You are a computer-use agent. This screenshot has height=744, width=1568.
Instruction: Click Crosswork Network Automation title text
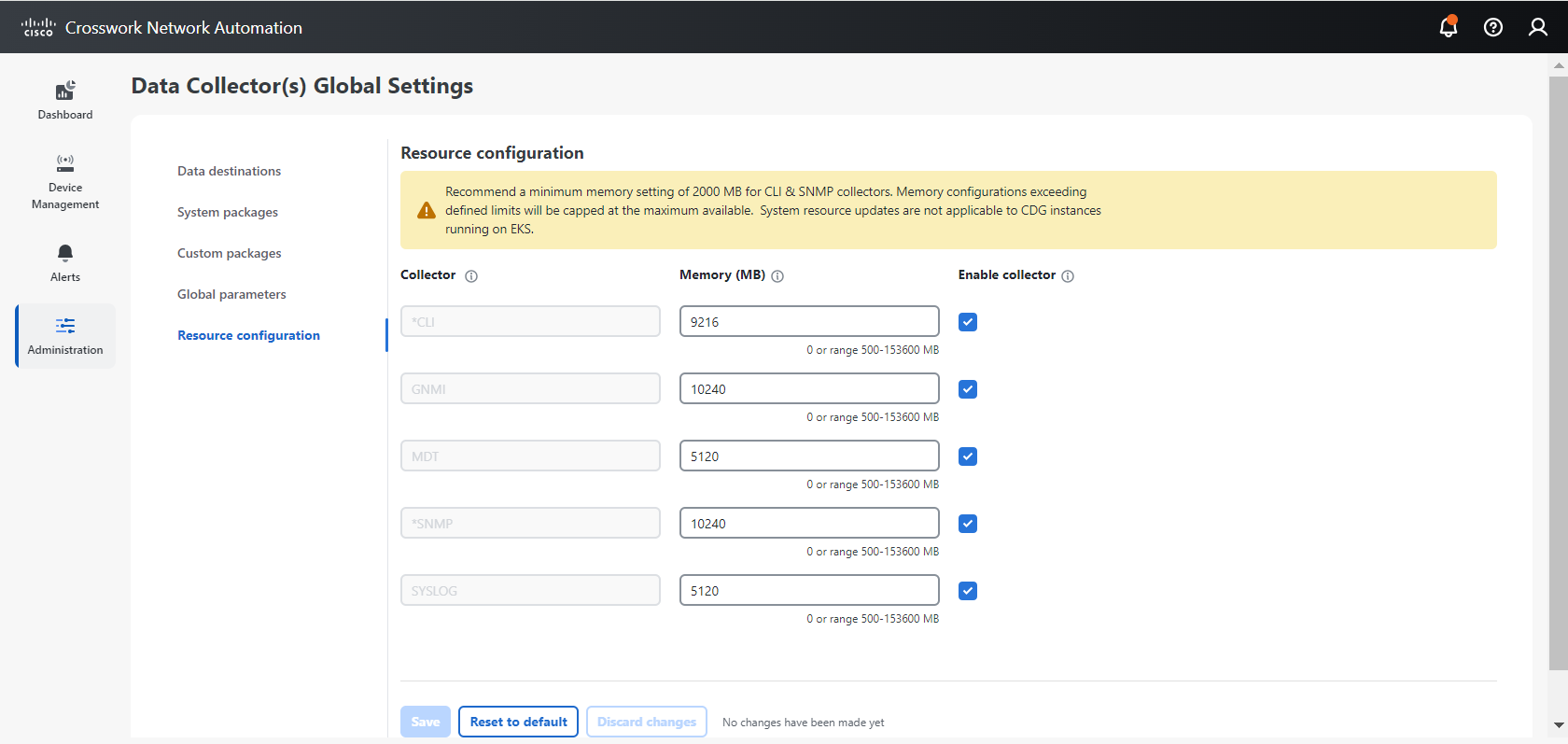pos(184,28)
